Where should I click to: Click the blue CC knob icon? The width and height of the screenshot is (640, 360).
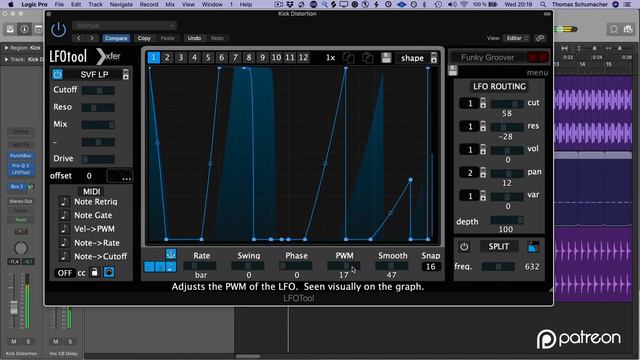[109, 272]
